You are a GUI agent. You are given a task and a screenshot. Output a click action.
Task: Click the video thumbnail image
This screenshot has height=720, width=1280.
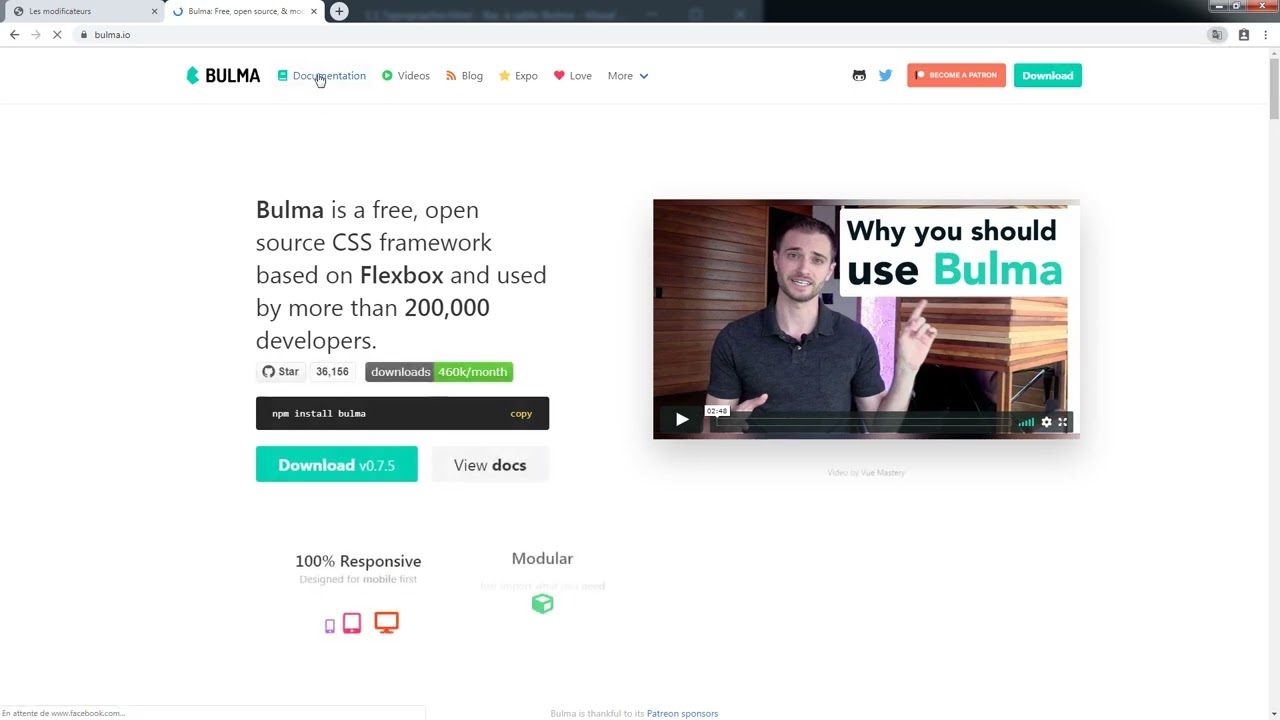(866, 319)
